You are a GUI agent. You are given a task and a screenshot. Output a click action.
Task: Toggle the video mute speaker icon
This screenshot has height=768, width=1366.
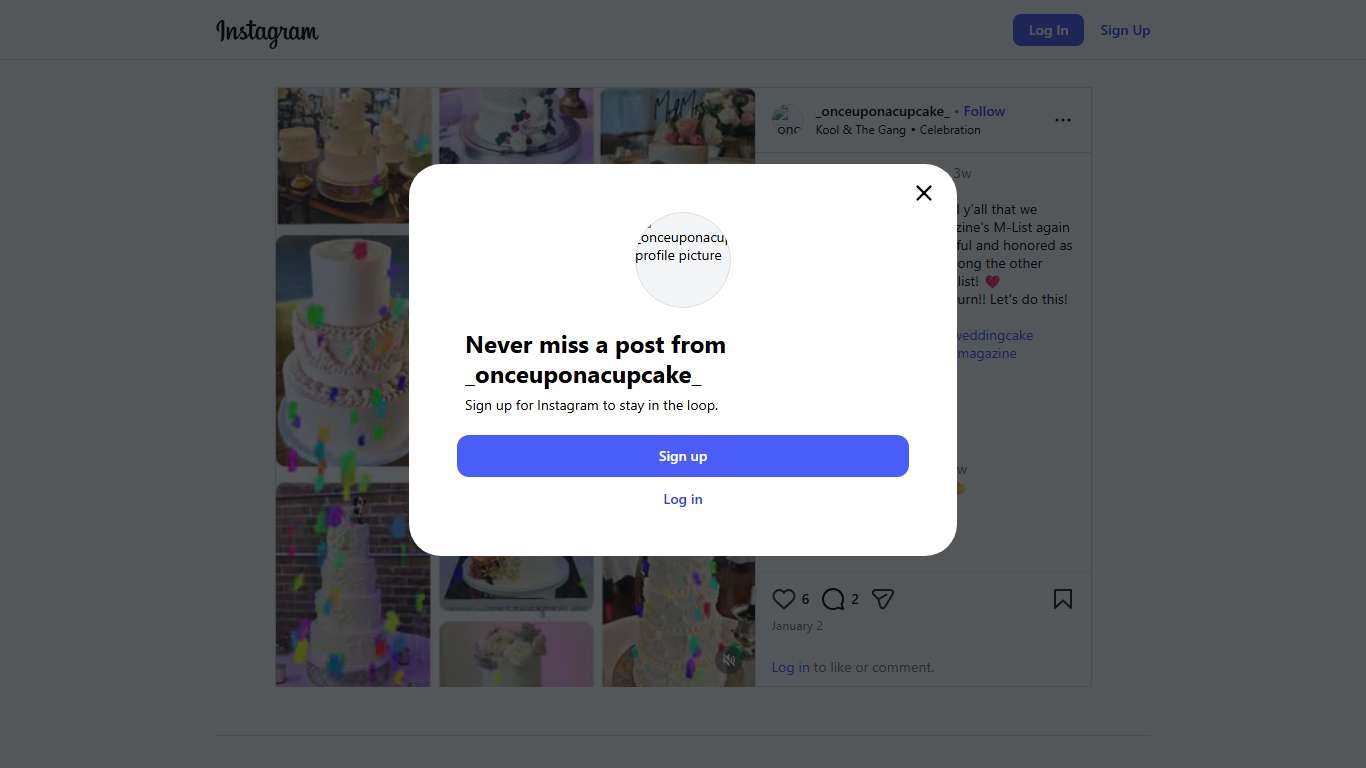729,660
